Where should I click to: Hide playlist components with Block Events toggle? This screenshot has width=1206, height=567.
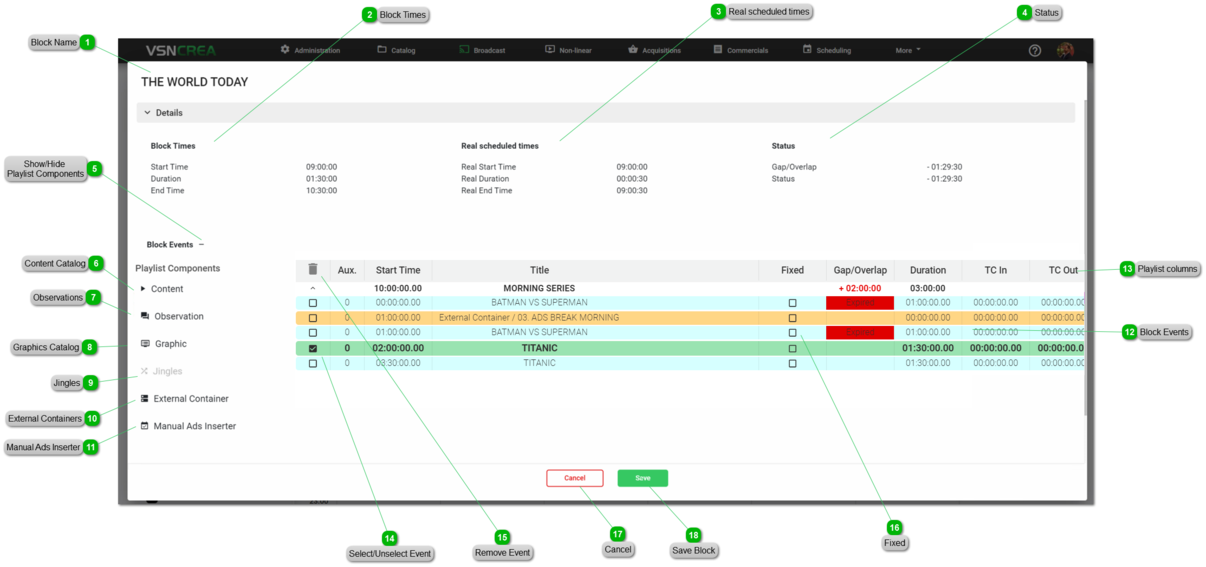tap(201, 244)
